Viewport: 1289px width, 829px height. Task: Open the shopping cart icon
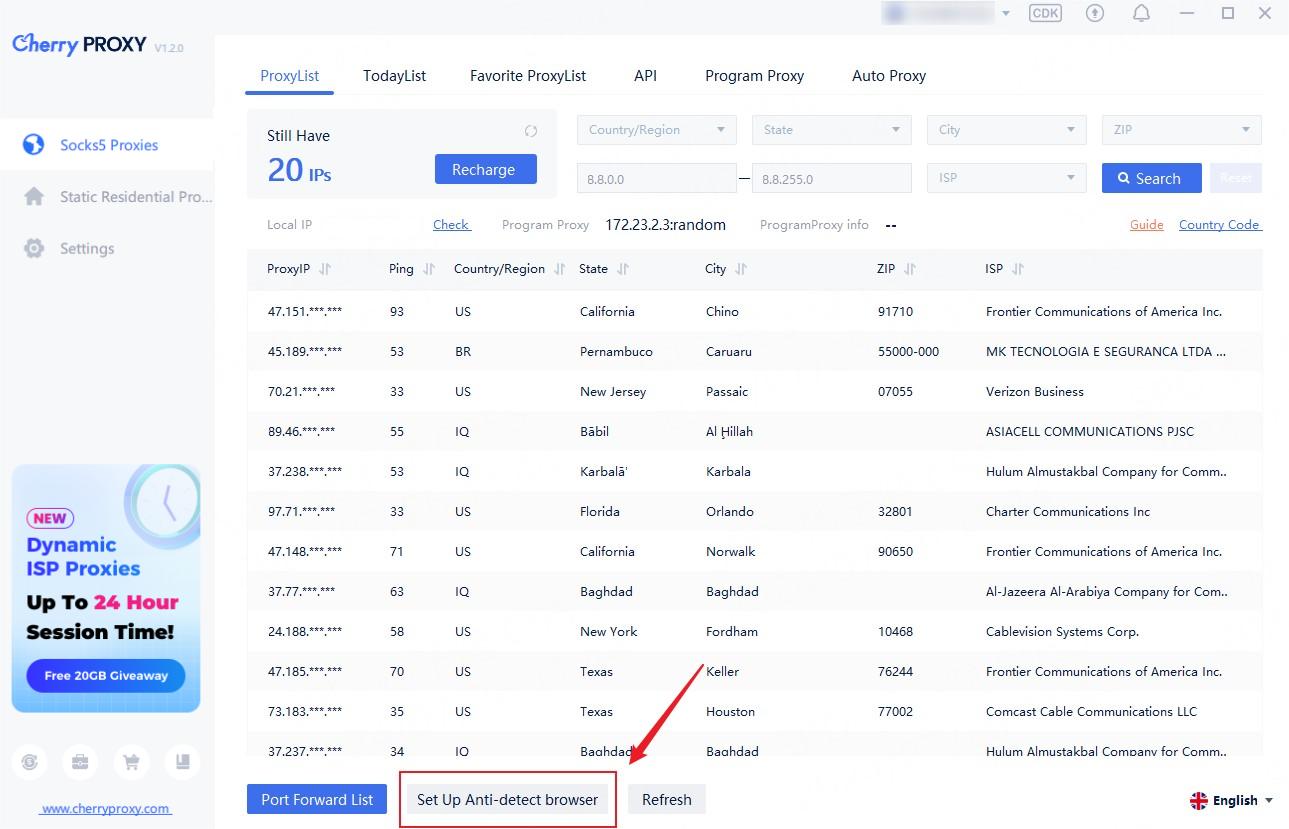click(x=131, y=762)
